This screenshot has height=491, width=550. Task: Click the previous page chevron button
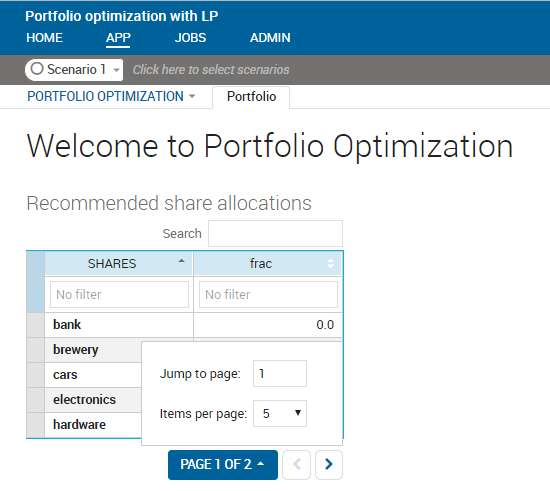[x=296, y=464]
